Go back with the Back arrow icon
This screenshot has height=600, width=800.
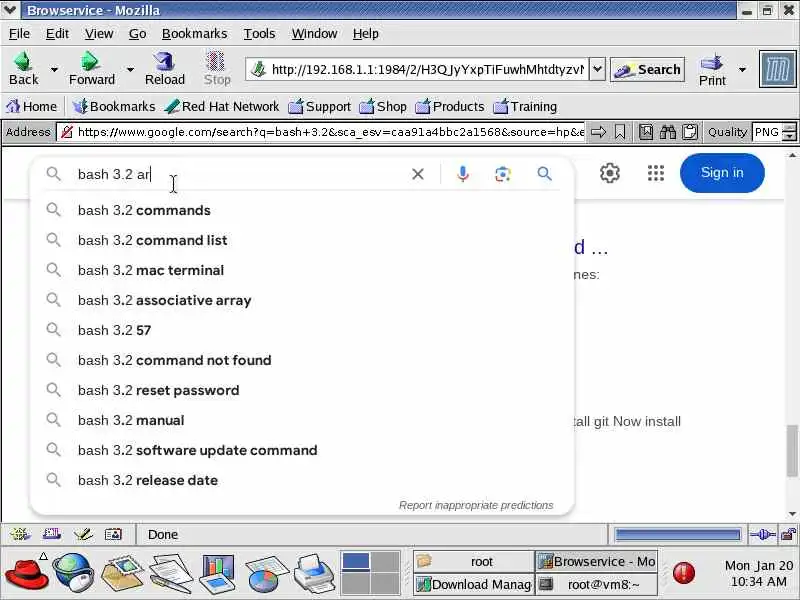[23, 62]
